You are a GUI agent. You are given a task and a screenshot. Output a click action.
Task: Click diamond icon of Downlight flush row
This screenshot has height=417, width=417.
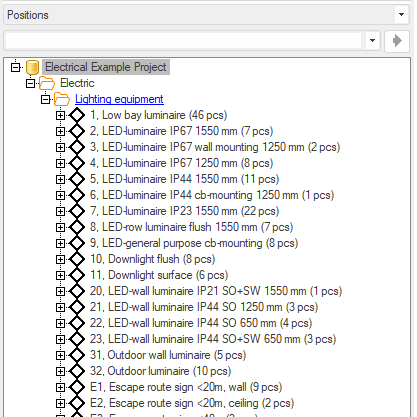[77, 259]
